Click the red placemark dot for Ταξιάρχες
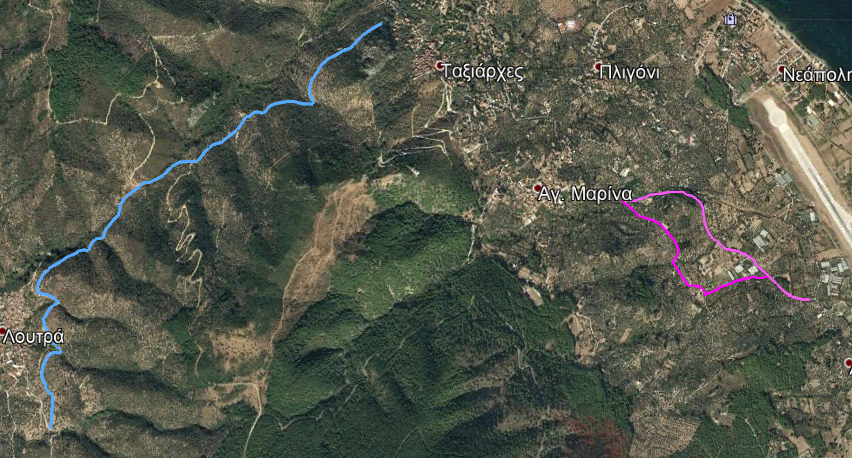 click(440, 66)
